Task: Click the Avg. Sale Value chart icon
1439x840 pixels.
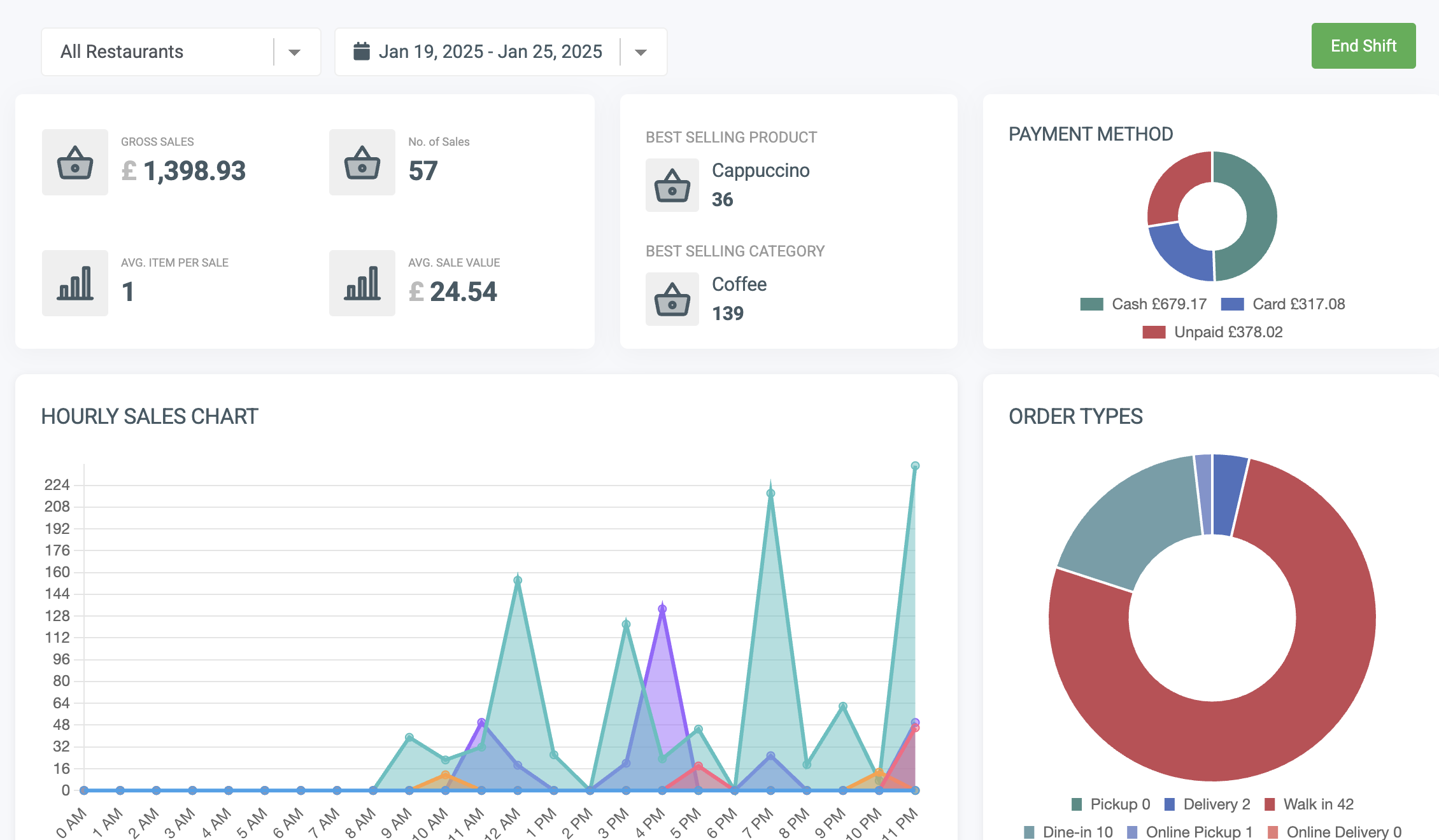Action: (x=362, y=283)
